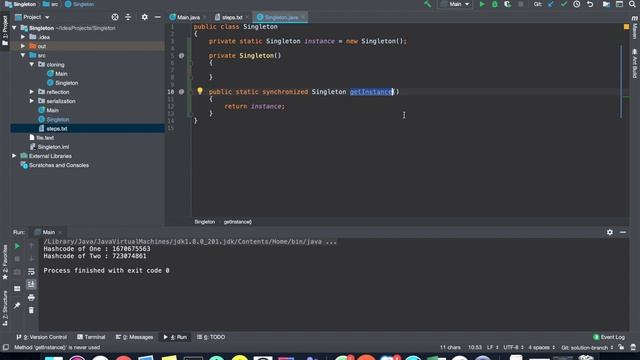
Task: Change the UTF-8 file encoding
Action: pyautogui.click(x=513, y=348)
